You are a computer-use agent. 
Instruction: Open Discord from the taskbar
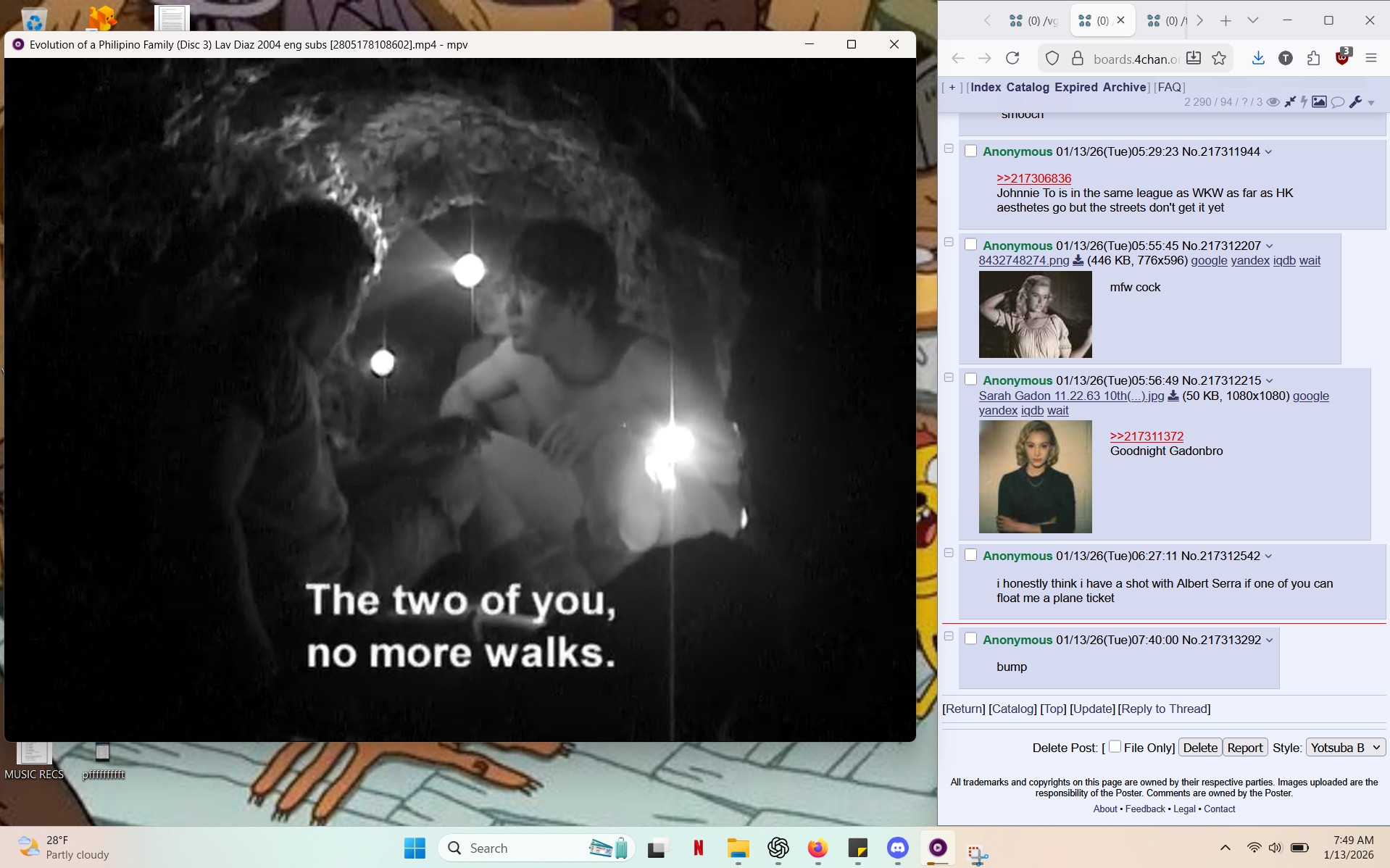coord(898,848)
